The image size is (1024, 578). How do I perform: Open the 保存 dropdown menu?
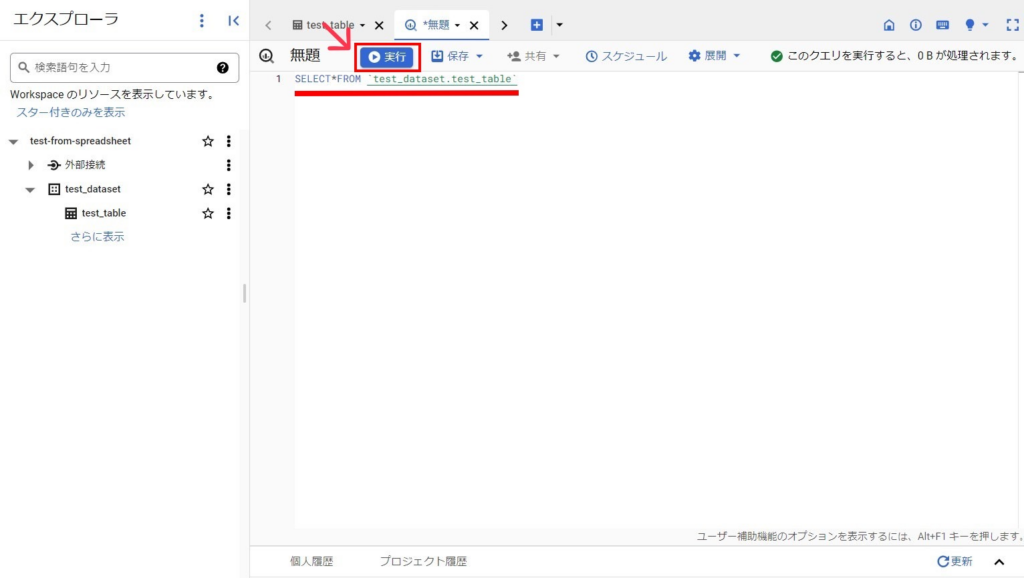457,56
